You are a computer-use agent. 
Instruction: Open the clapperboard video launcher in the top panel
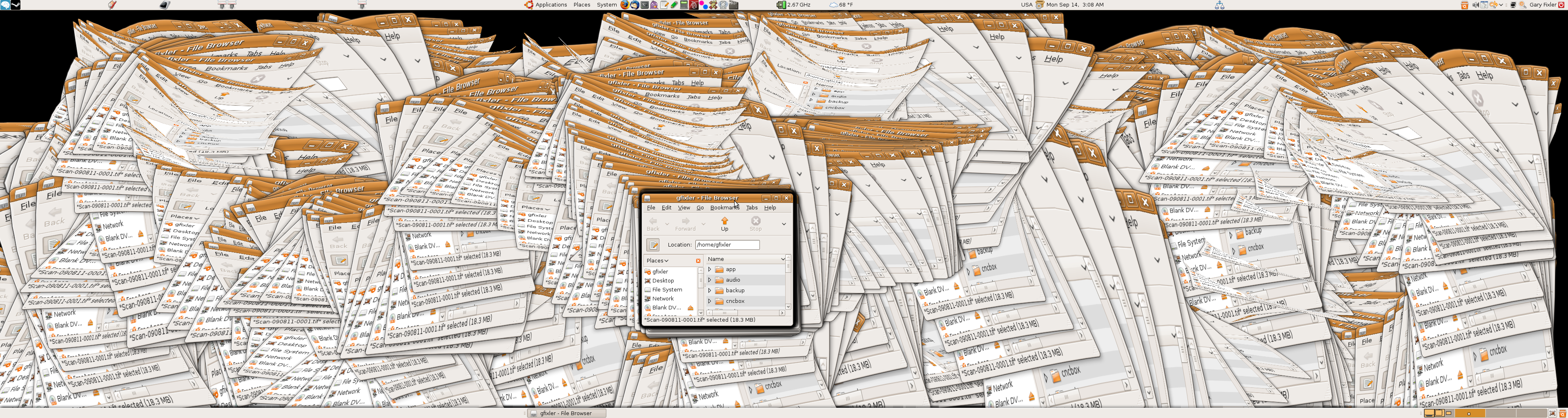click(734, 5)
